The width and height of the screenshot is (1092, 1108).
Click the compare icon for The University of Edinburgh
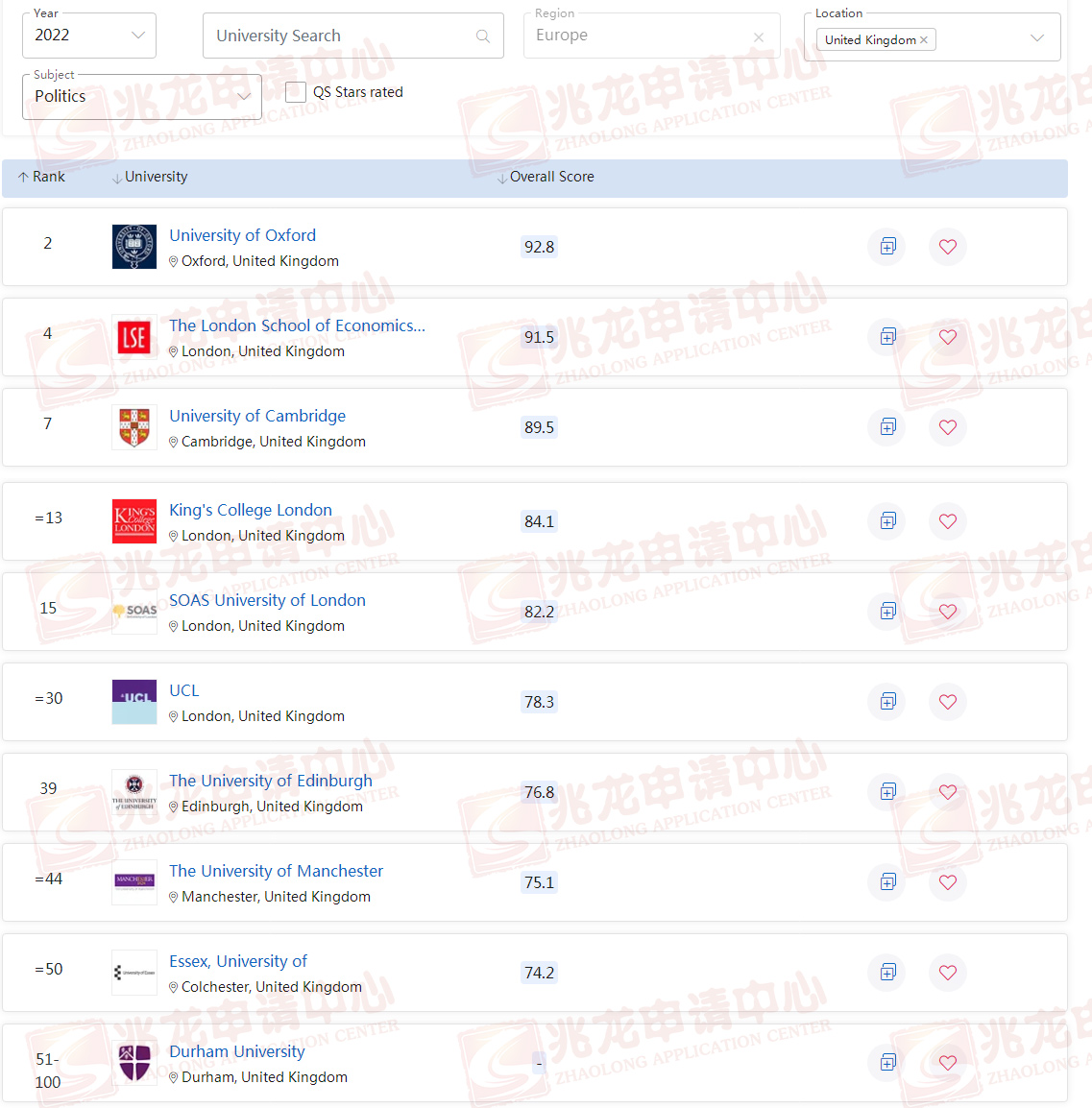[886, 792]
